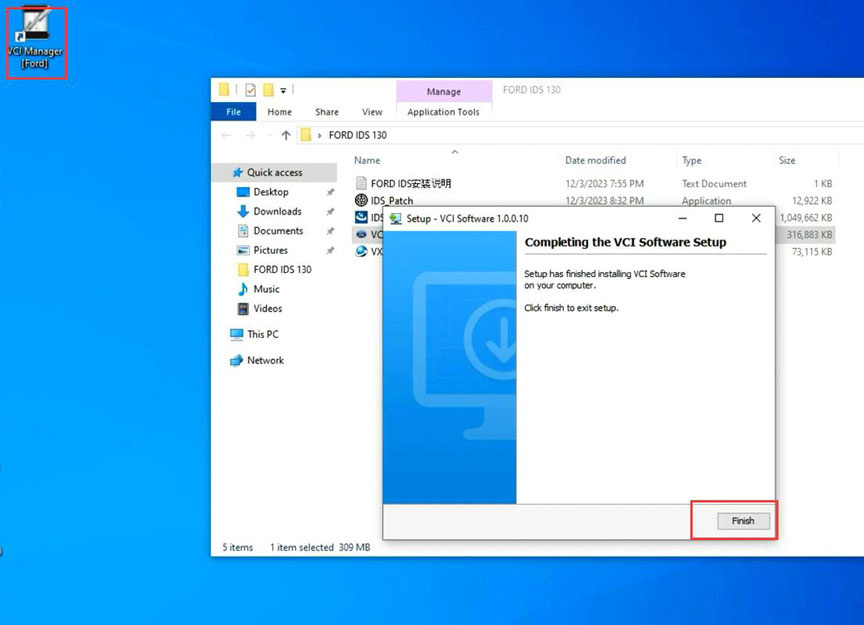The width and height of the screenshot is (864, 625).
Task: Open the quick access toolbar dropdown arrow
Action: click(x=283, y=90)
